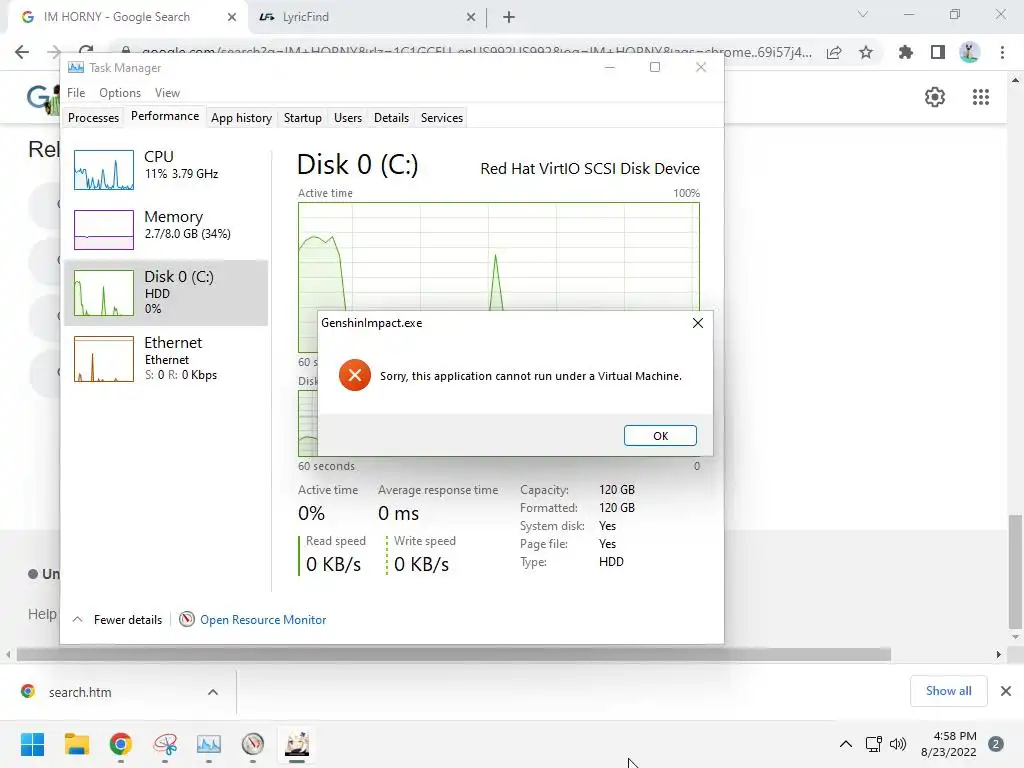Select the Performance tab
This screenshot has height=768, width=1024.
point(165,116)
